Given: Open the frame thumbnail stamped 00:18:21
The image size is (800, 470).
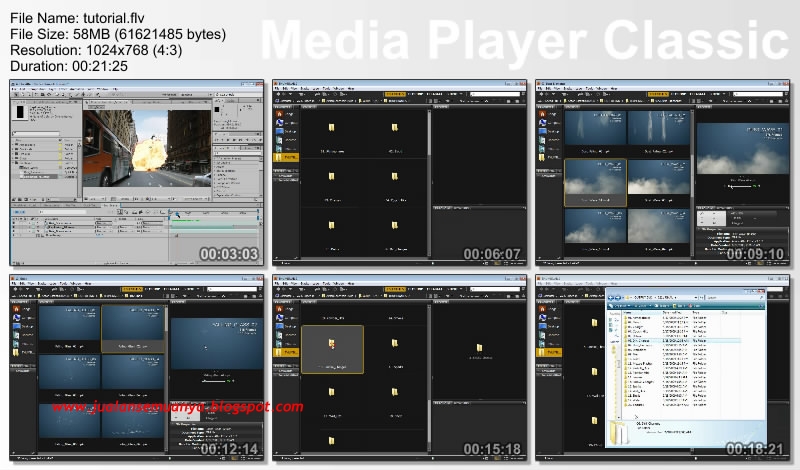Looking at the screenshot, I should [x=663, y=367].
